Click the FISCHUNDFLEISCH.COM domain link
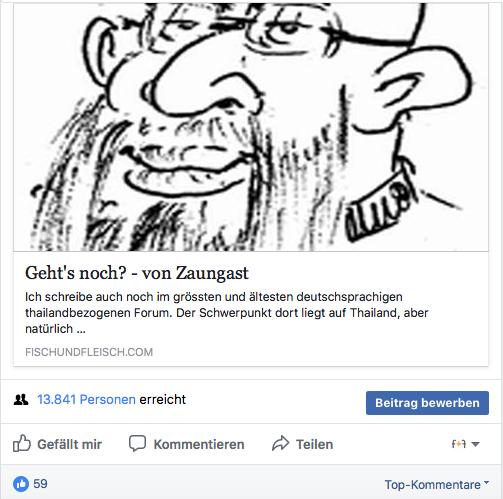 (x=89, y=352)
